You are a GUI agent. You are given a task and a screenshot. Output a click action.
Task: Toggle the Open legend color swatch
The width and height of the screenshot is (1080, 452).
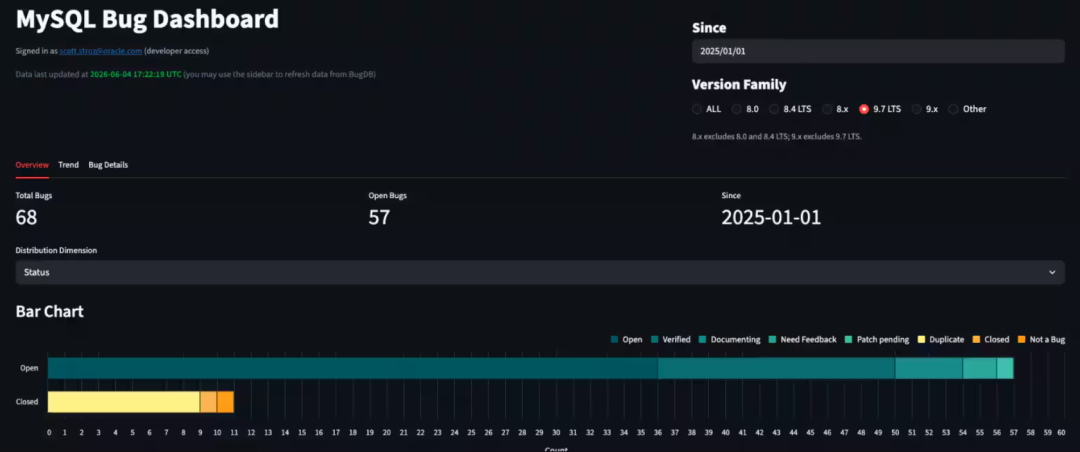tap(614, 340)
